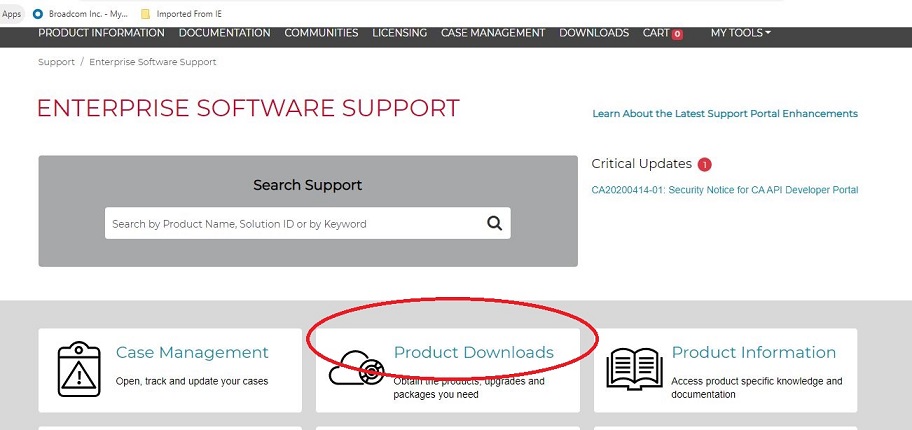Image resolution: width=912 pixels, height=430 pixels.
Task: Click the Case Management clipboard warning icon
Action: coord(79,369)
